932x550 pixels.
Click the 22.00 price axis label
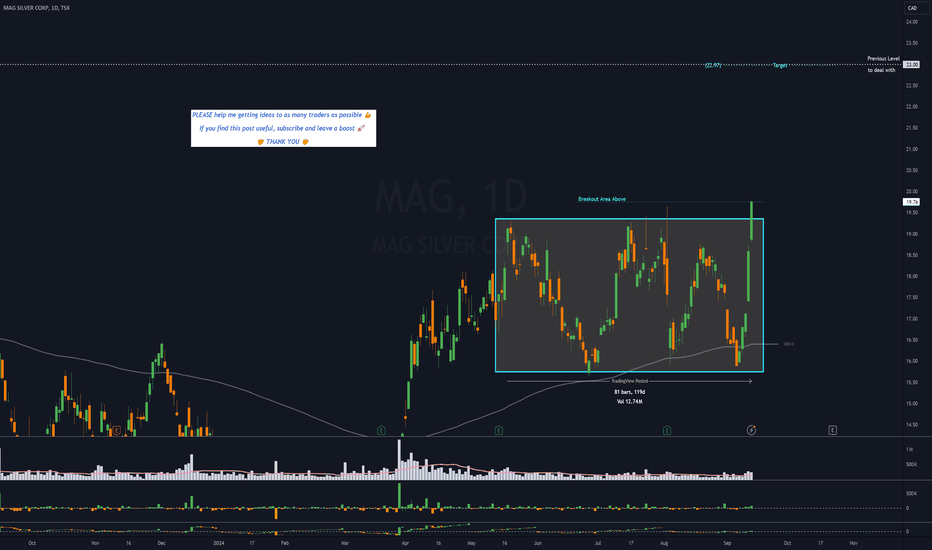click(911, 107)
